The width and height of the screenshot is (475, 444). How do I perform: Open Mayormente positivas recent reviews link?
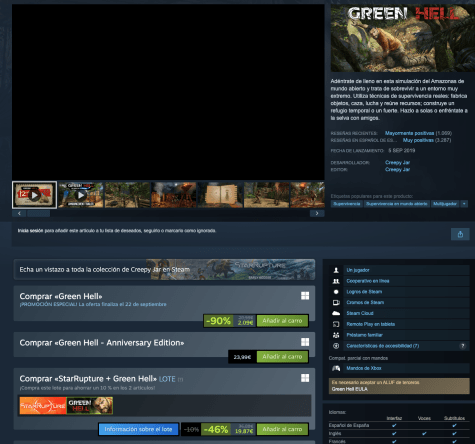point(409,133)
